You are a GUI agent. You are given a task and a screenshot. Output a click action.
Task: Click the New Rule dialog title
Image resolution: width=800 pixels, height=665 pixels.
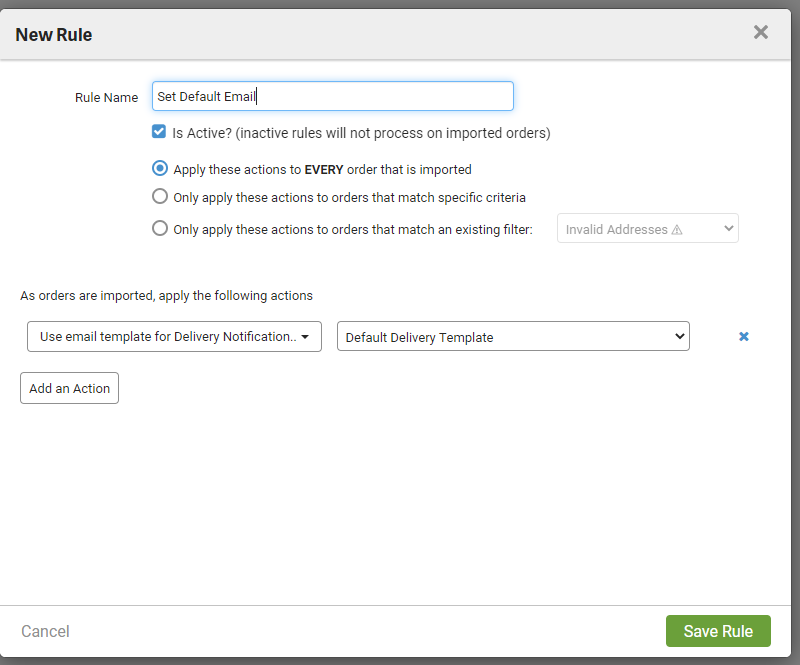click(54, 35)
